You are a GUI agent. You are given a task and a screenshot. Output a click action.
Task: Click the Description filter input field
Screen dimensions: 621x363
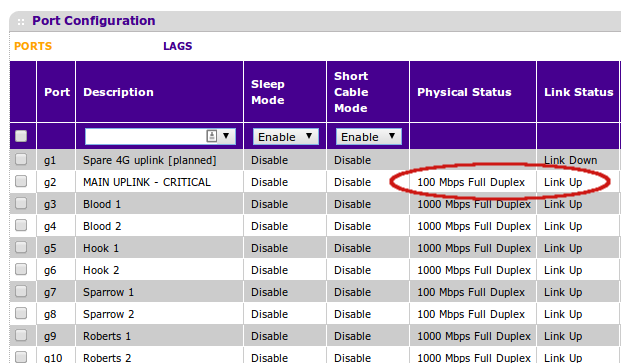coord(145,137)
